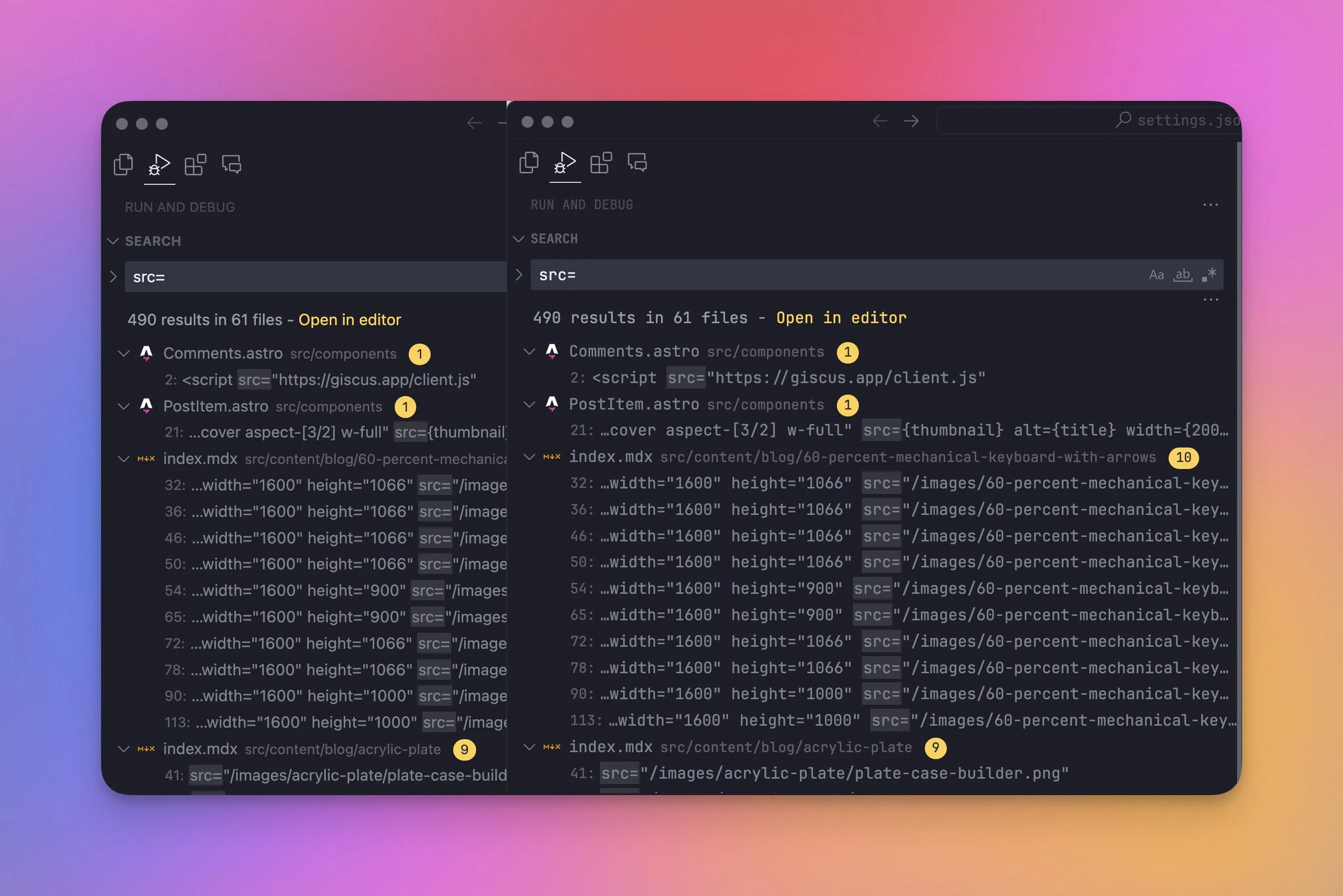Open in editor link for 490 results
The height and width of the screenshot is (896, 1343).
click(x=841, y=318)
